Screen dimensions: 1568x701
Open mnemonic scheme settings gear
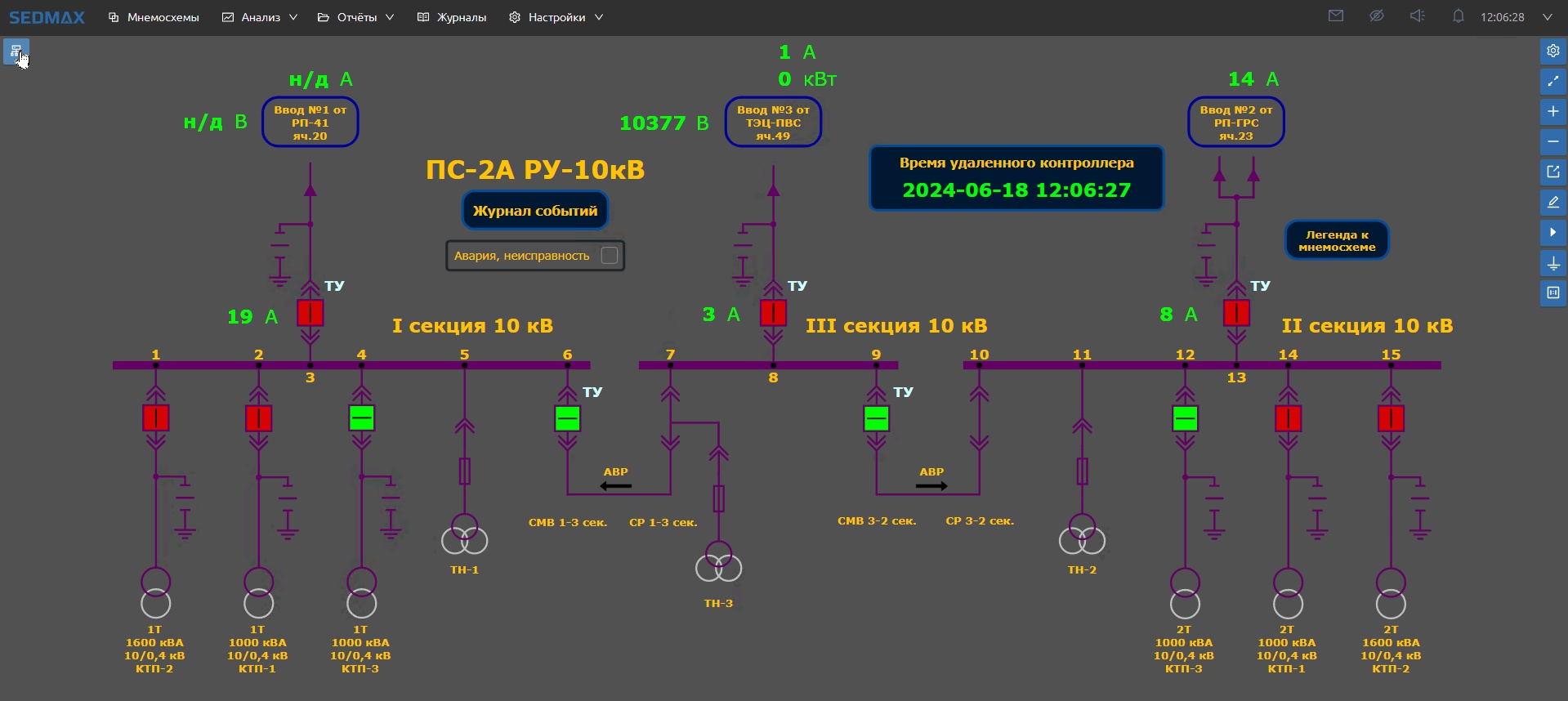[1552, 51]
